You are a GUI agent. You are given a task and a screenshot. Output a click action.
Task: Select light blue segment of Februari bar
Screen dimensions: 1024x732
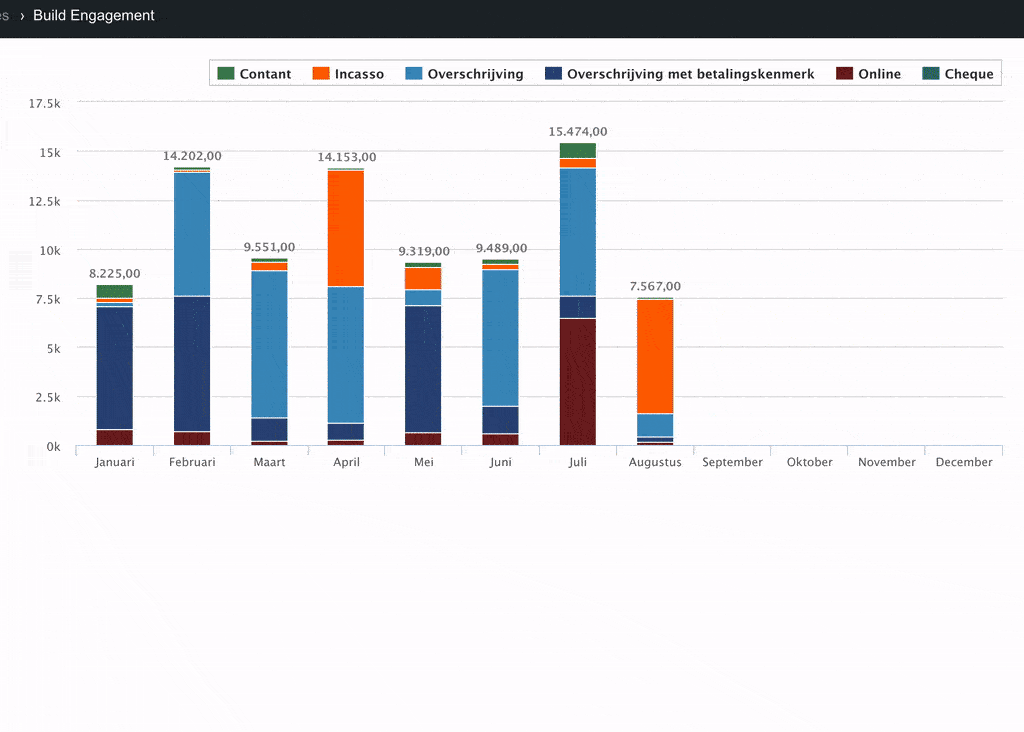[192, 234]
